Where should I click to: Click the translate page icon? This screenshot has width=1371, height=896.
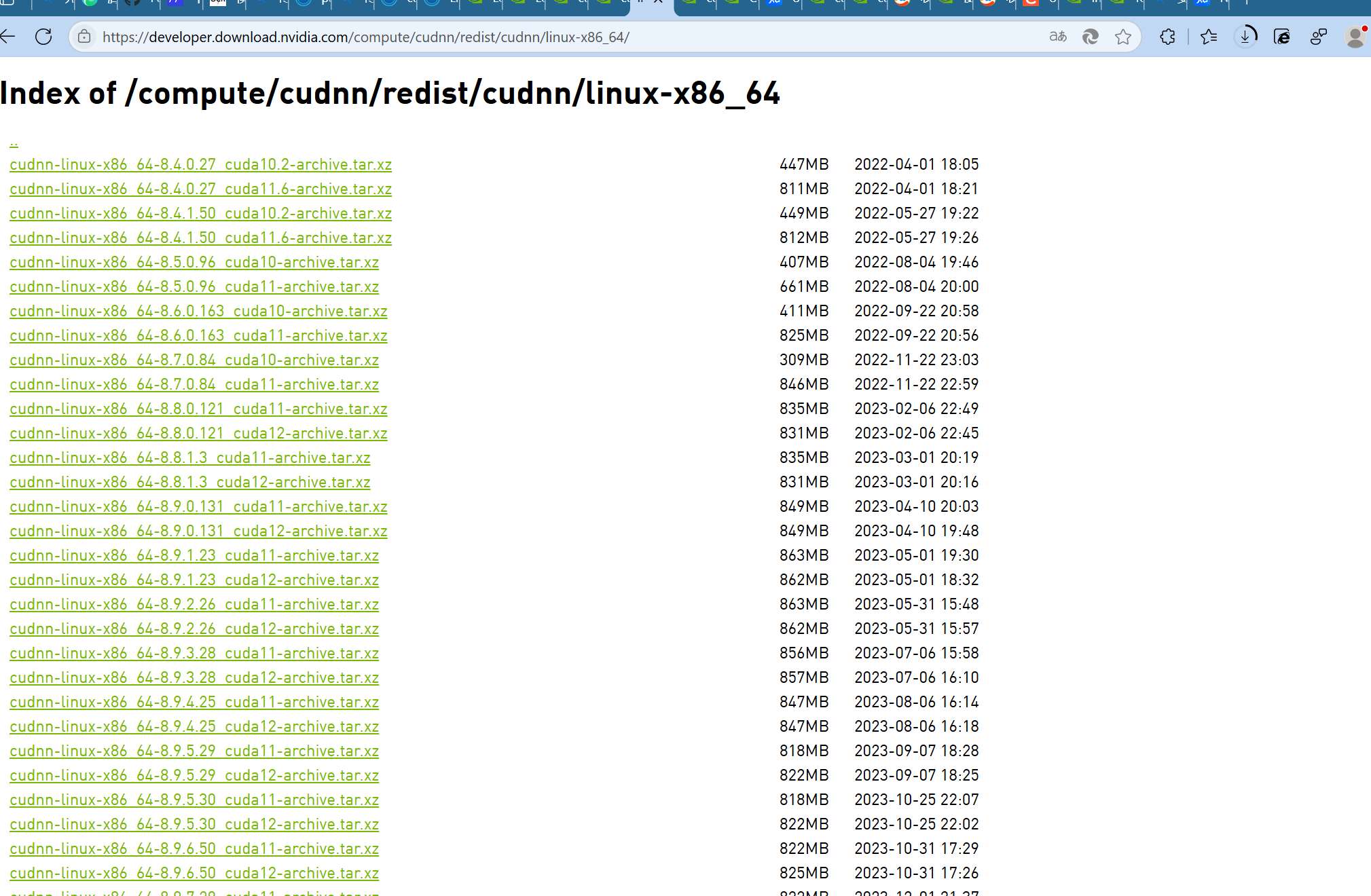pos(1057,37)
